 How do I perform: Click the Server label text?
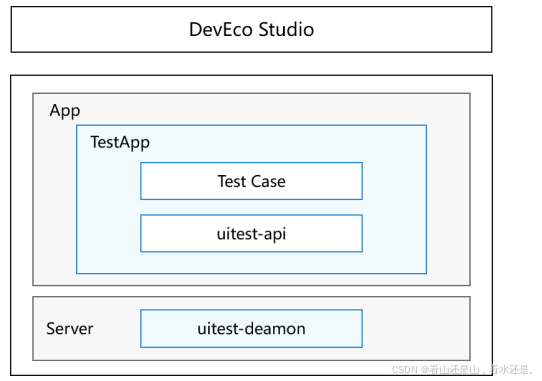pos(69,328)
